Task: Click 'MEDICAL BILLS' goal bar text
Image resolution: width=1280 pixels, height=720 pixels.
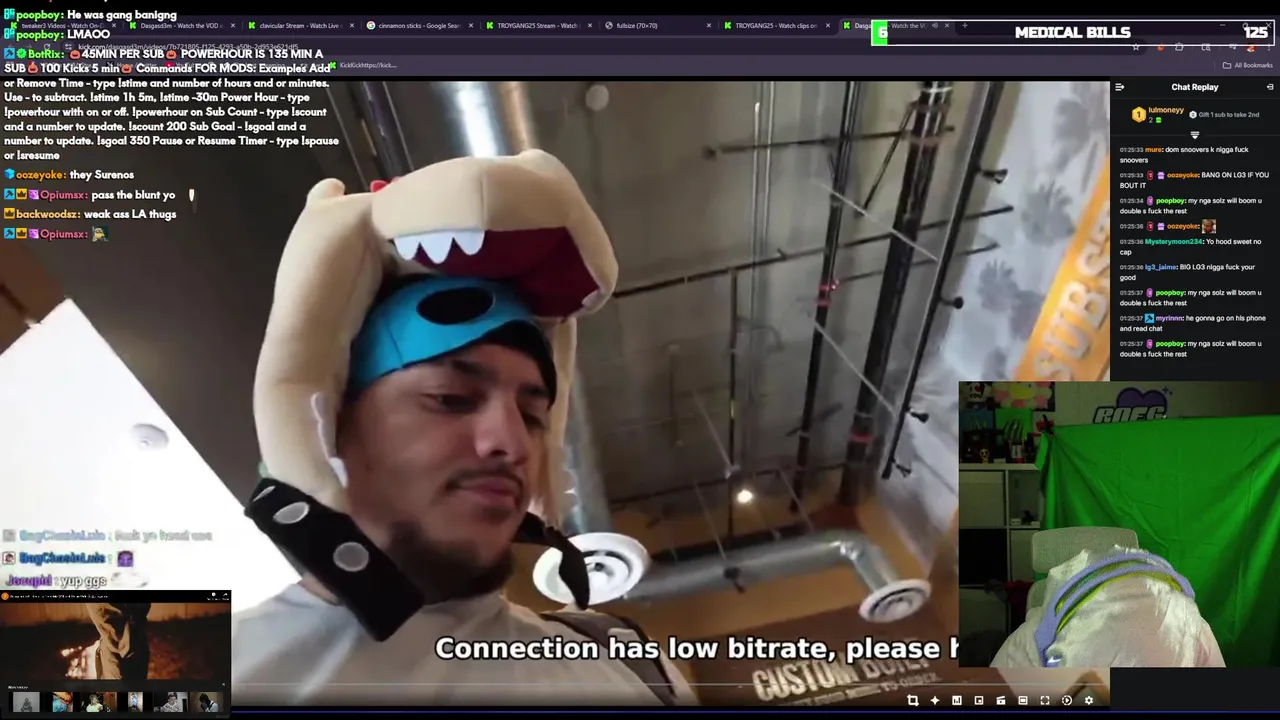Action: click(x=1072, y=32)
